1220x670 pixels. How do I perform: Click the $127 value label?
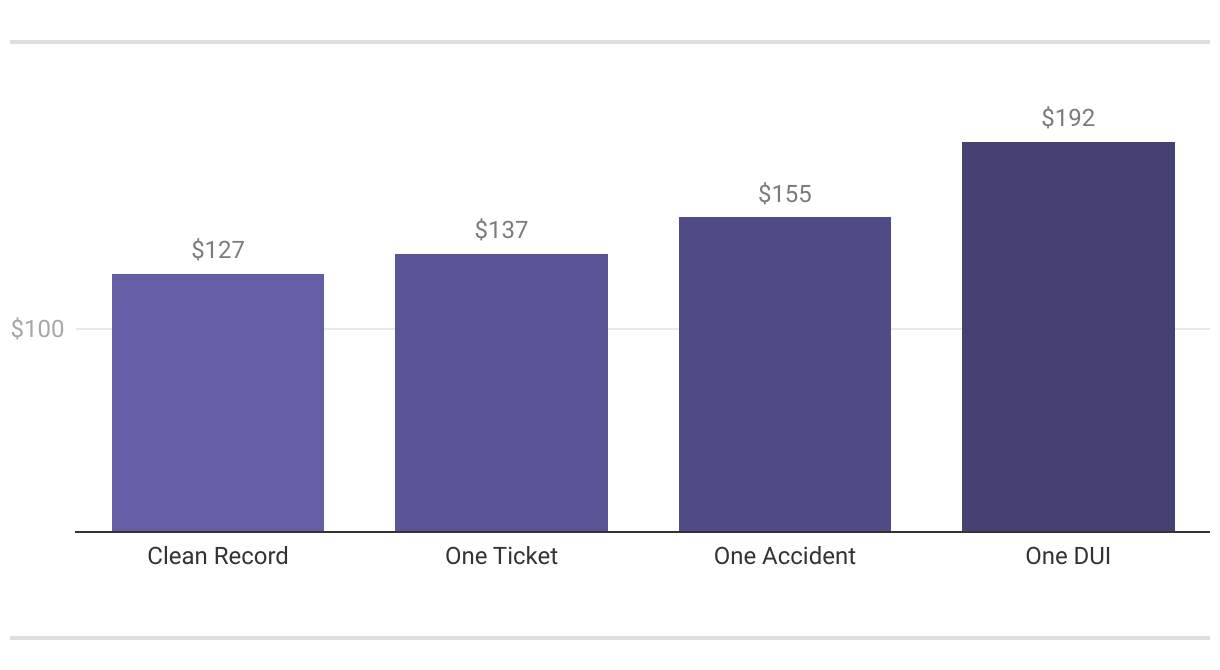(218, 250)
